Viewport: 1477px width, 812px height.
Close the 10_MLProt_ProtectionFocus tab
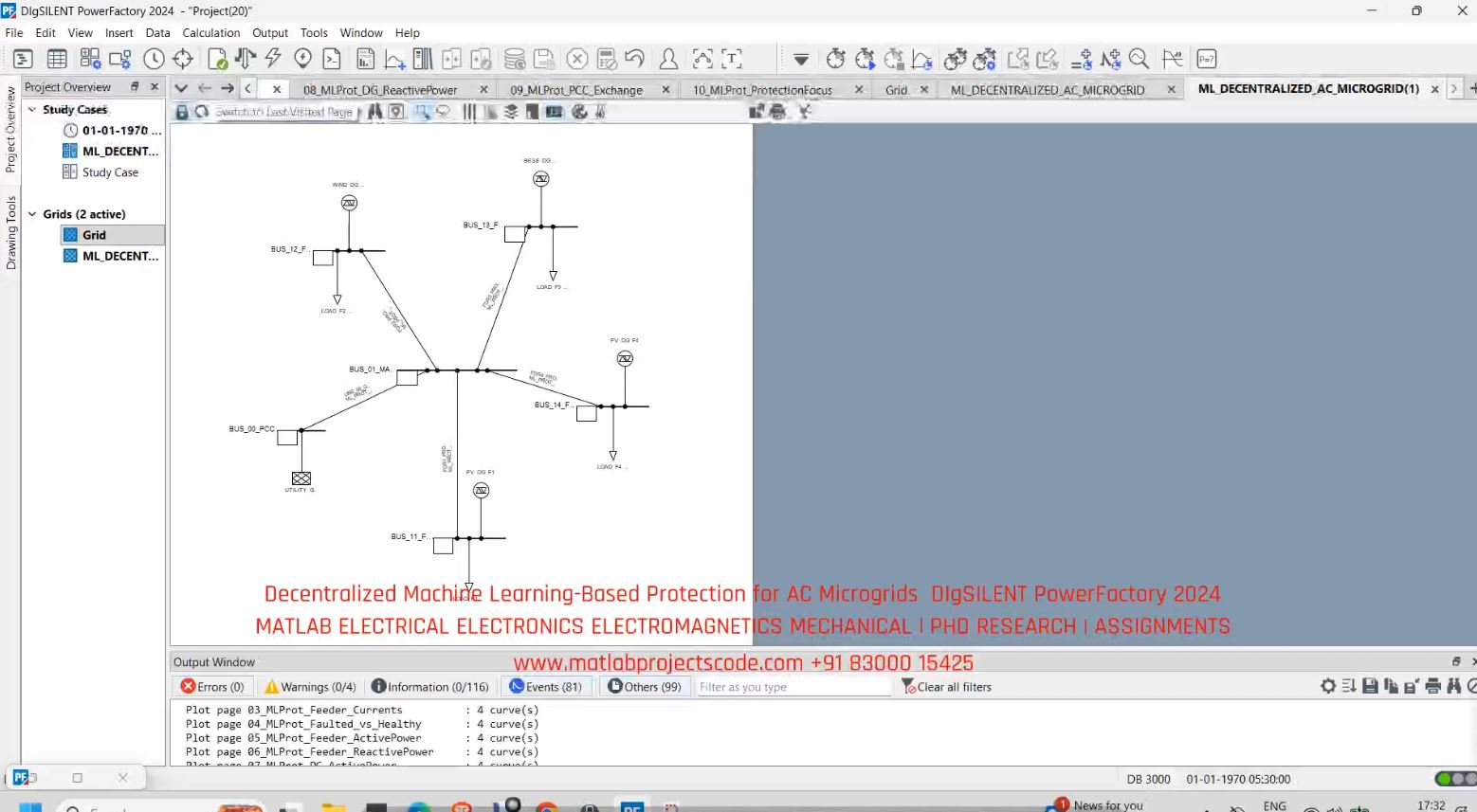[x=859, y=89]
